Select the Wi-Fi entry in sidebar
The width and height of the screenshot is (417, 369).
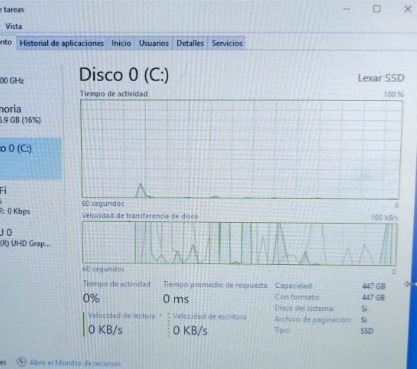(x=31, y=200)
